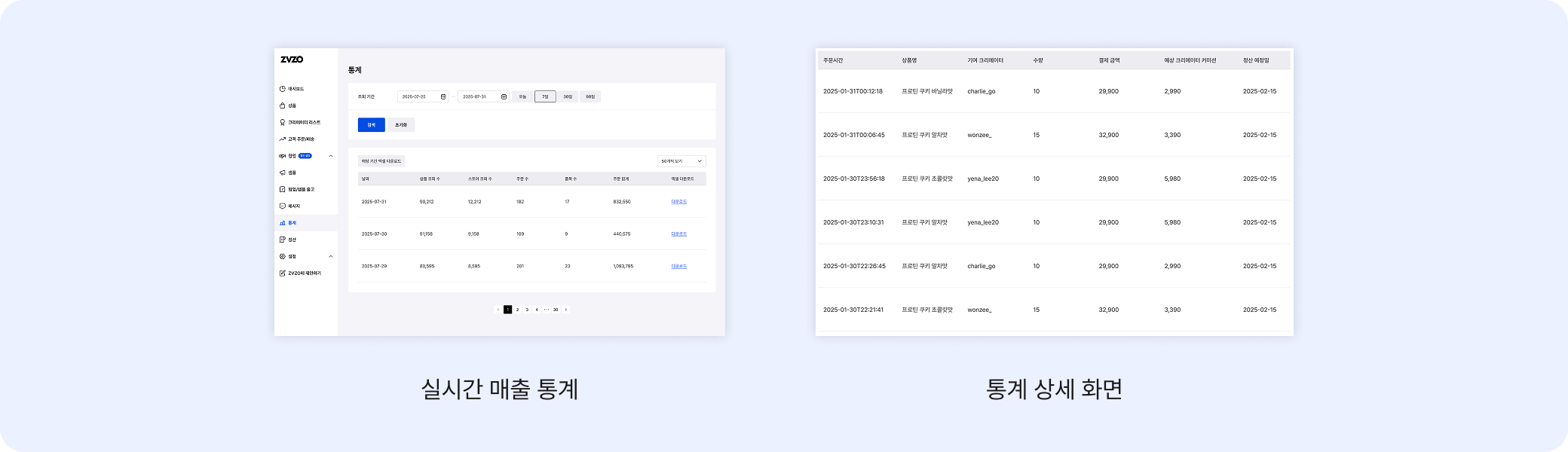The height and width of the screenshot is (452, 1568).
Task: Collapse the 설정 sidebar section
Action: tap(331, 257)
